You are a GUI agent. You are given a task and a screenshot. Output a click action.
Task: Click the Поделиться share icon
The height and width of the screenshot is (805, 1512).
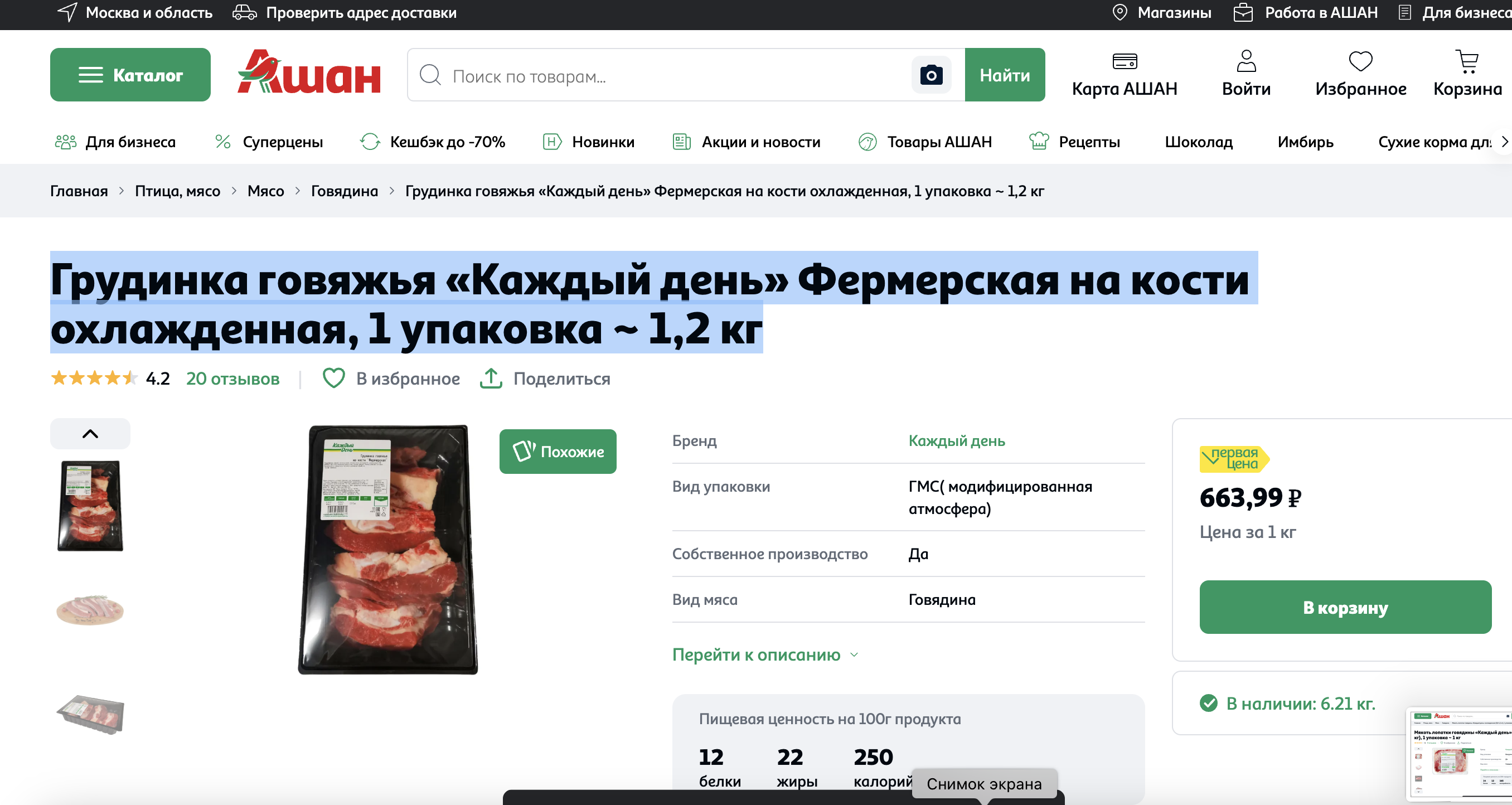tap(491, 379)
